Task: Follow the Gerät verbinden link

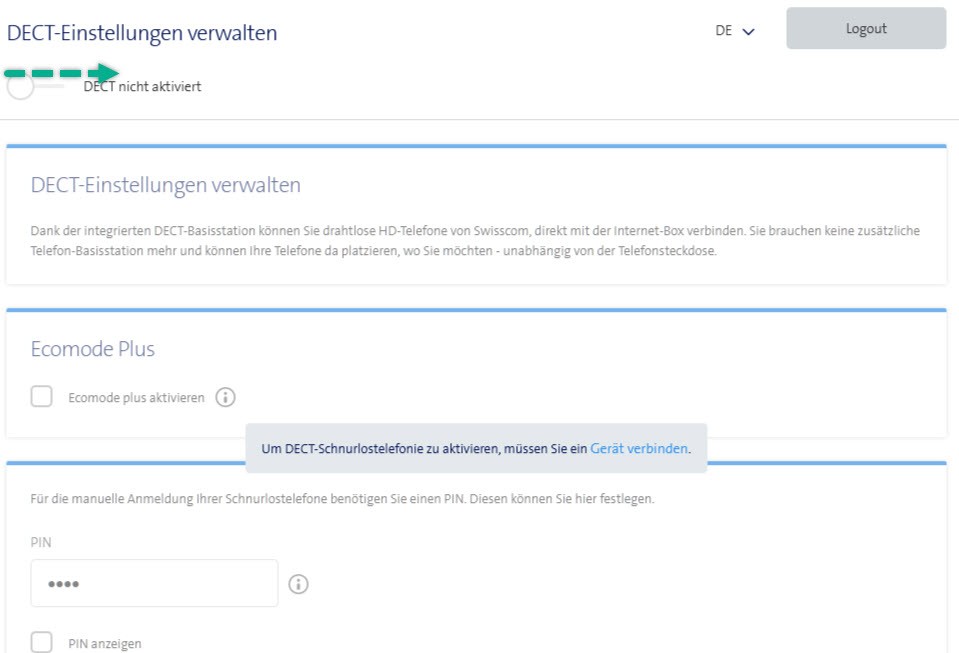Action: (x=638, y=449)
